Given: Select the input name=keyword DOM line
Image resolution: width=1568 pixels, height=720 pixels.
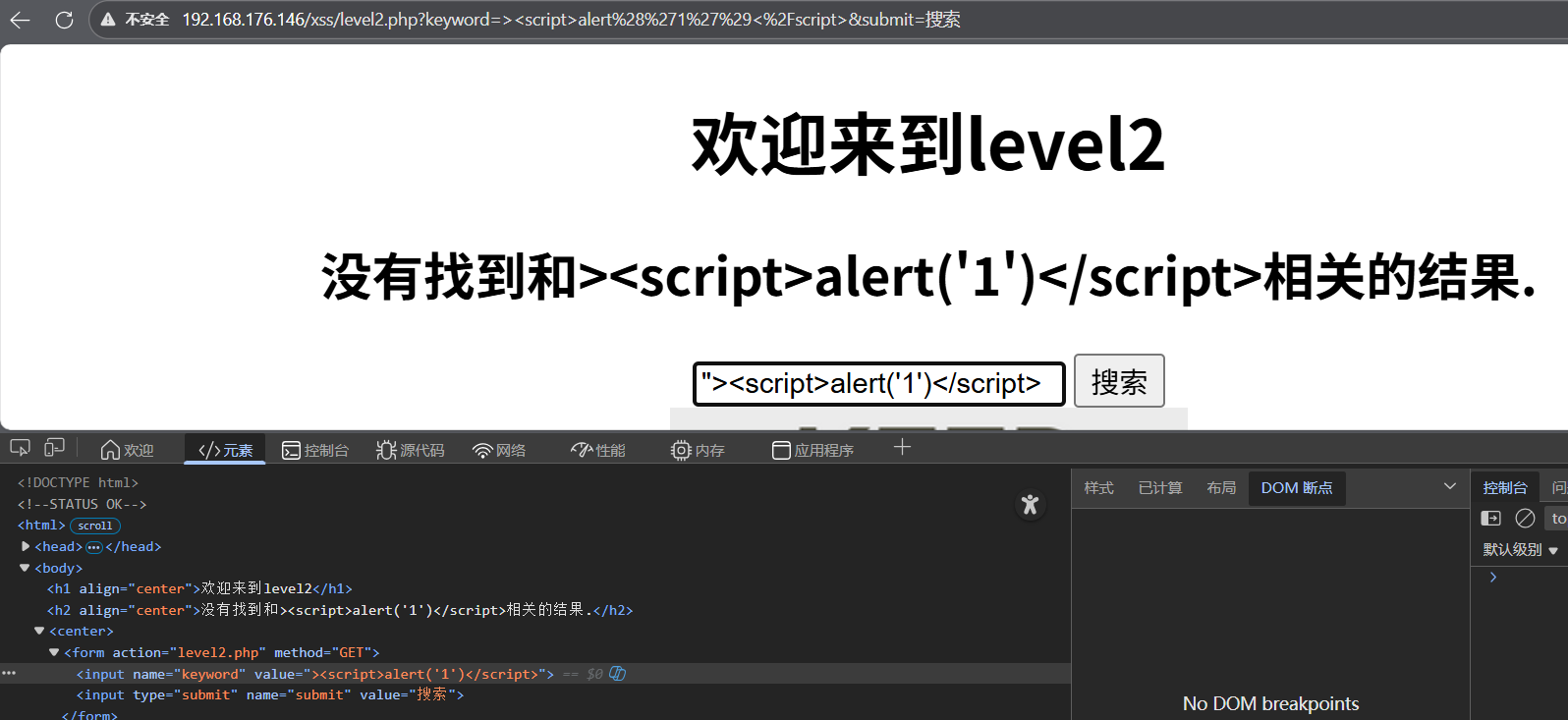Looking at the screenshot, I should pos(315,674).
